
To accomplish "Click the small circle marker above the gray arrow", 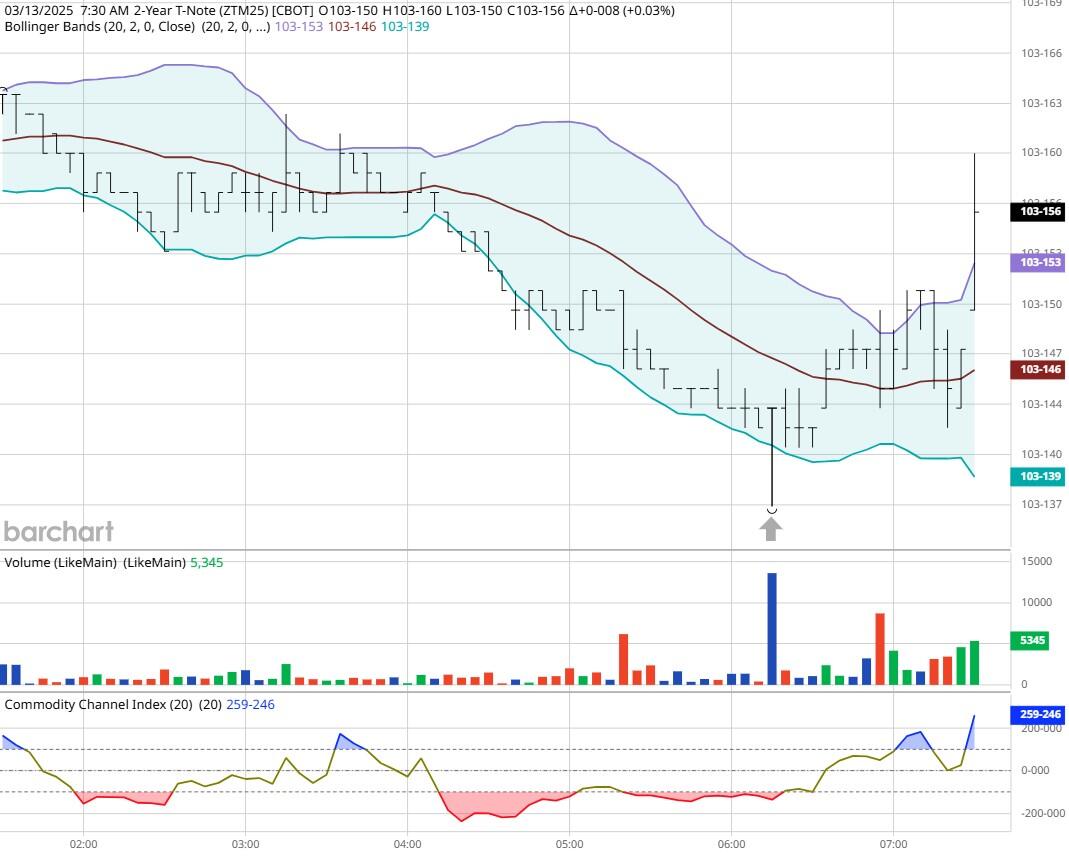I will point(771,510).
